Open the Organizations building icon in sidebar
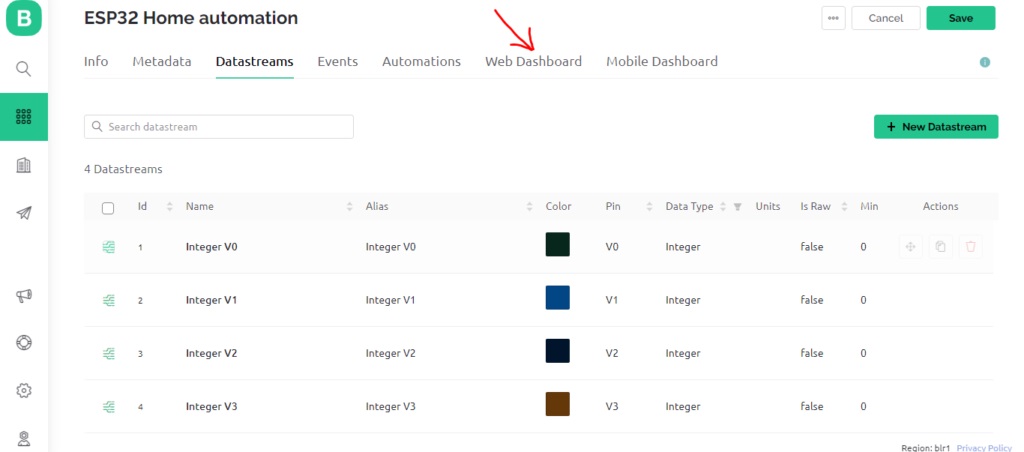The width and height of the screenshot is (1024, 452). pos(24,165)
